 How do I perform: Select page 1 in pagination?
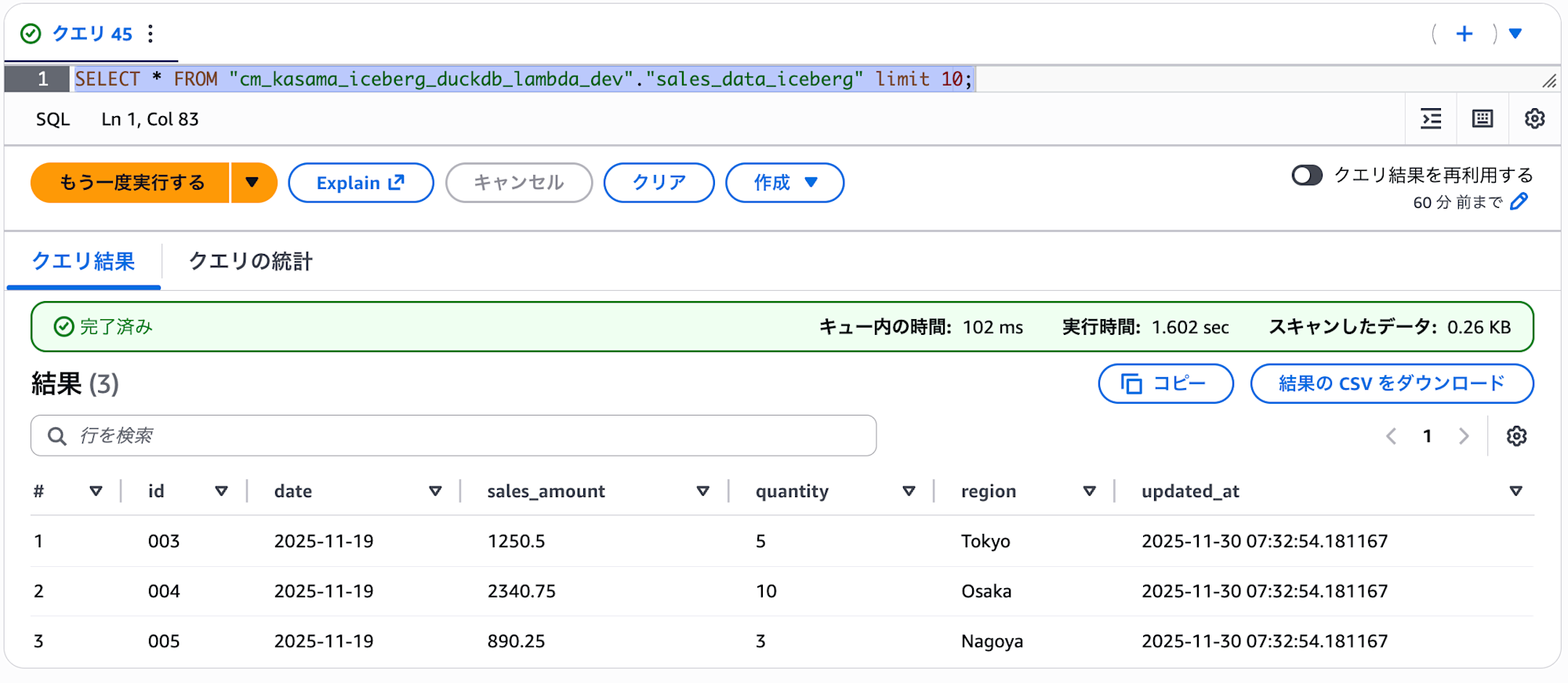[x=1428, y=436]
